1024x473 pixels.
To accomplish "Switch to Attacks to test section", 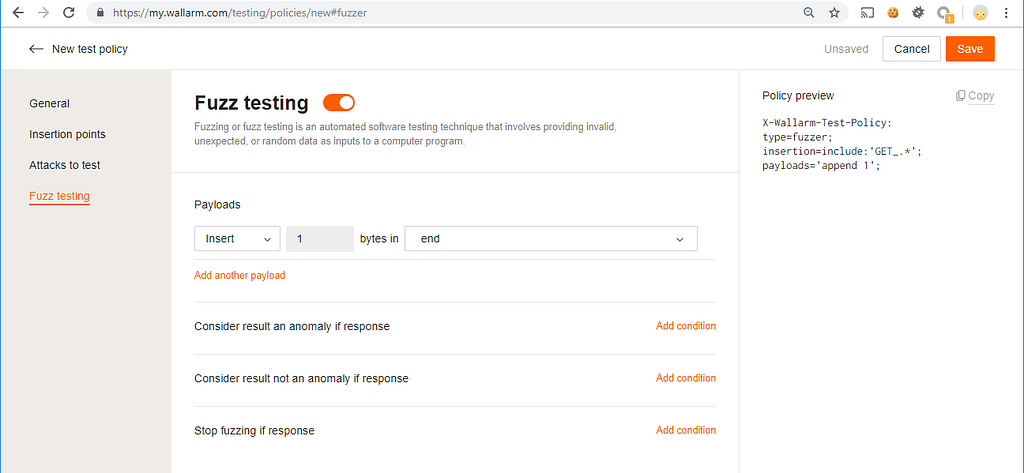I will [x=65, y=165].
